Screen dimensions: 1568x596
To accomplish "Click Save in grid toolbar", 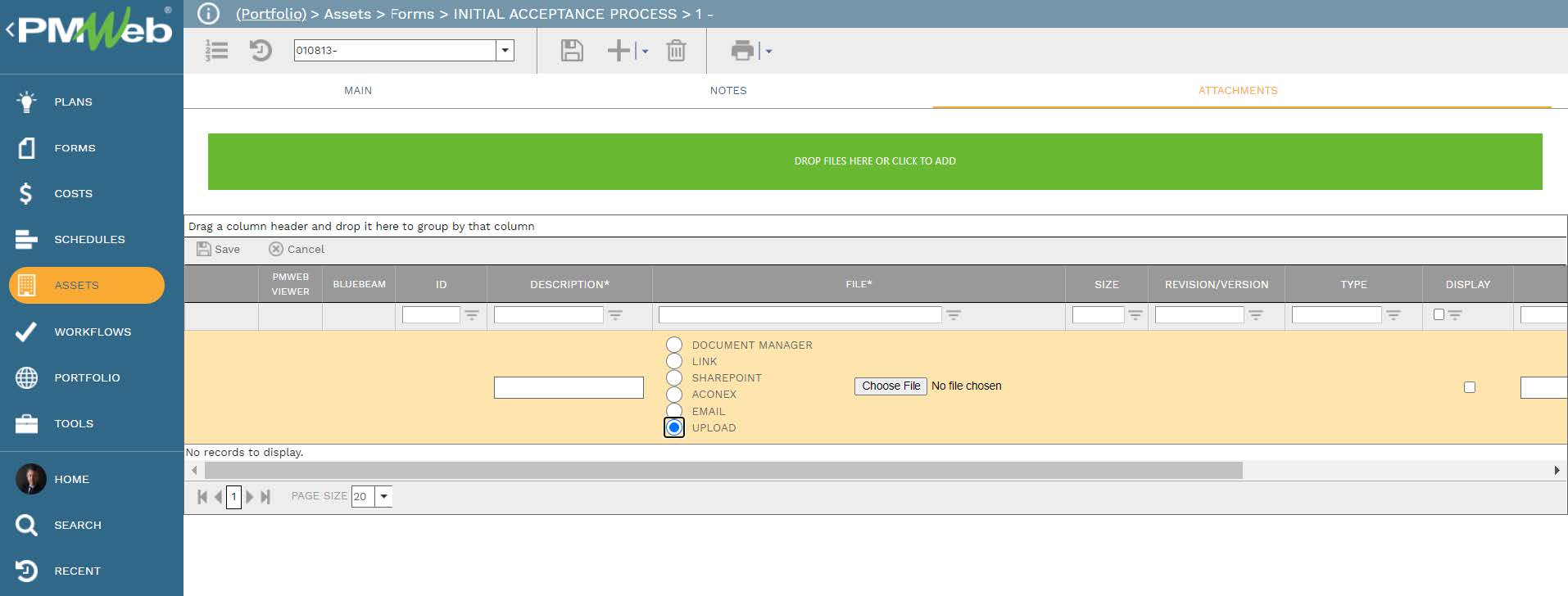I will pyautogui.click(x=218, y=249).
